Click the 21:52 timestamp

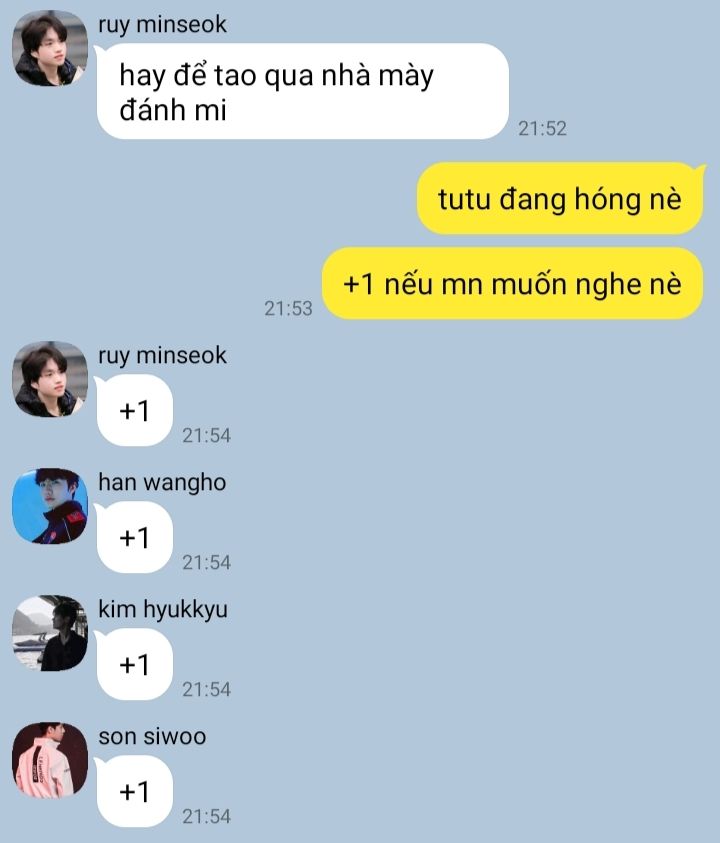click(x=543, y=128)
